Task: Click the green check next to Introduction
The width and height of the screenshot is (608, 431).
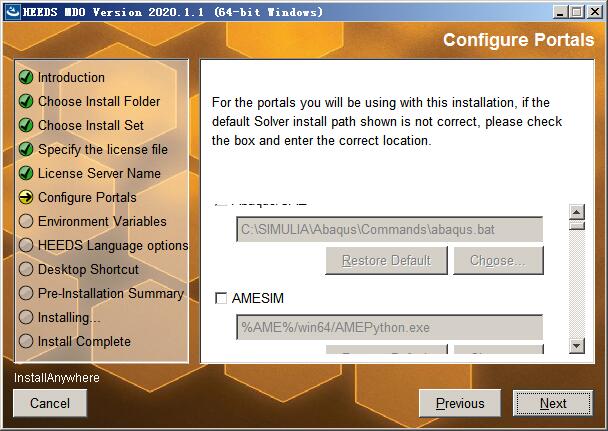Action: point(26,77)
